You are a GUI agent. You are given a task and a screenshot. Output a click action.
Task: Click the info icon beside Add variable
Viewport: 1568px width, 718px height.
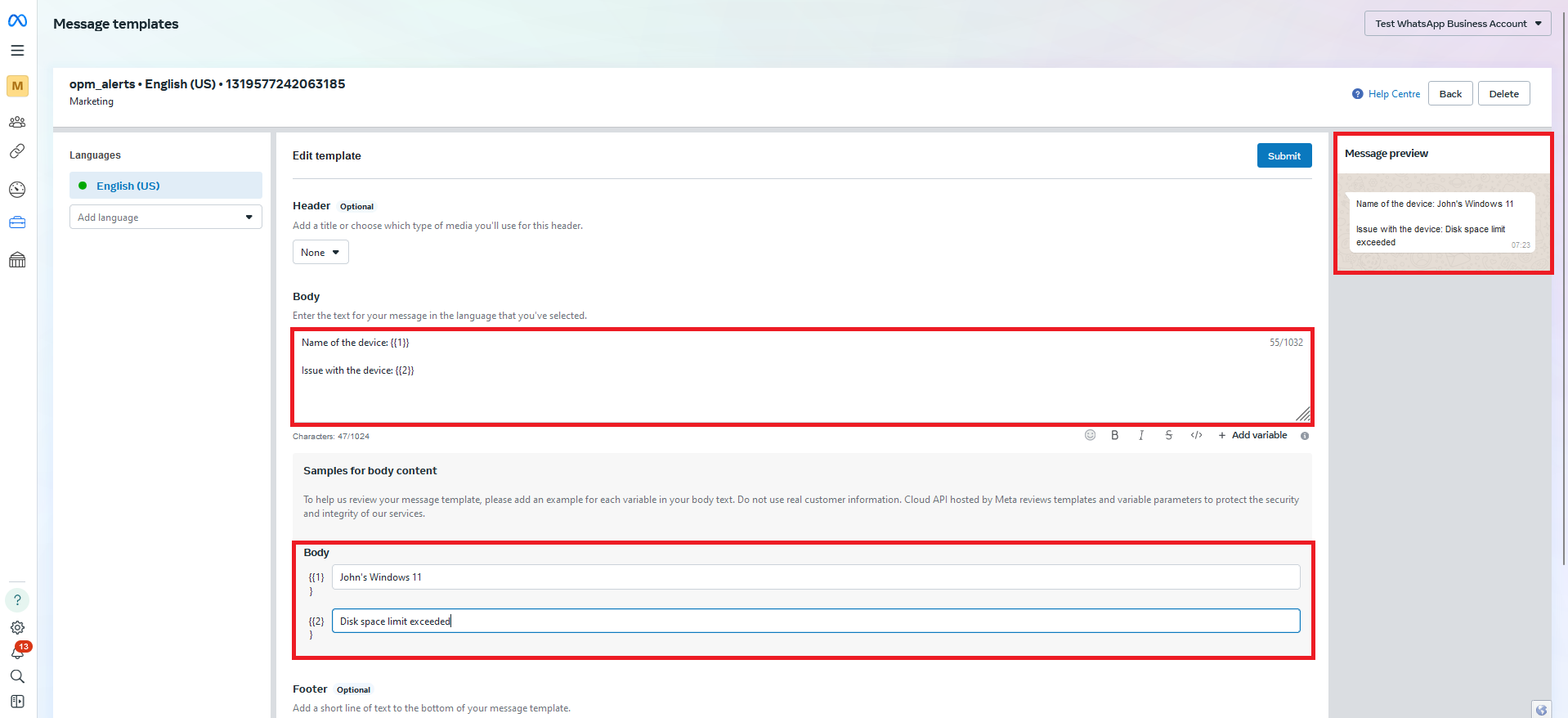coord(1305,436)
